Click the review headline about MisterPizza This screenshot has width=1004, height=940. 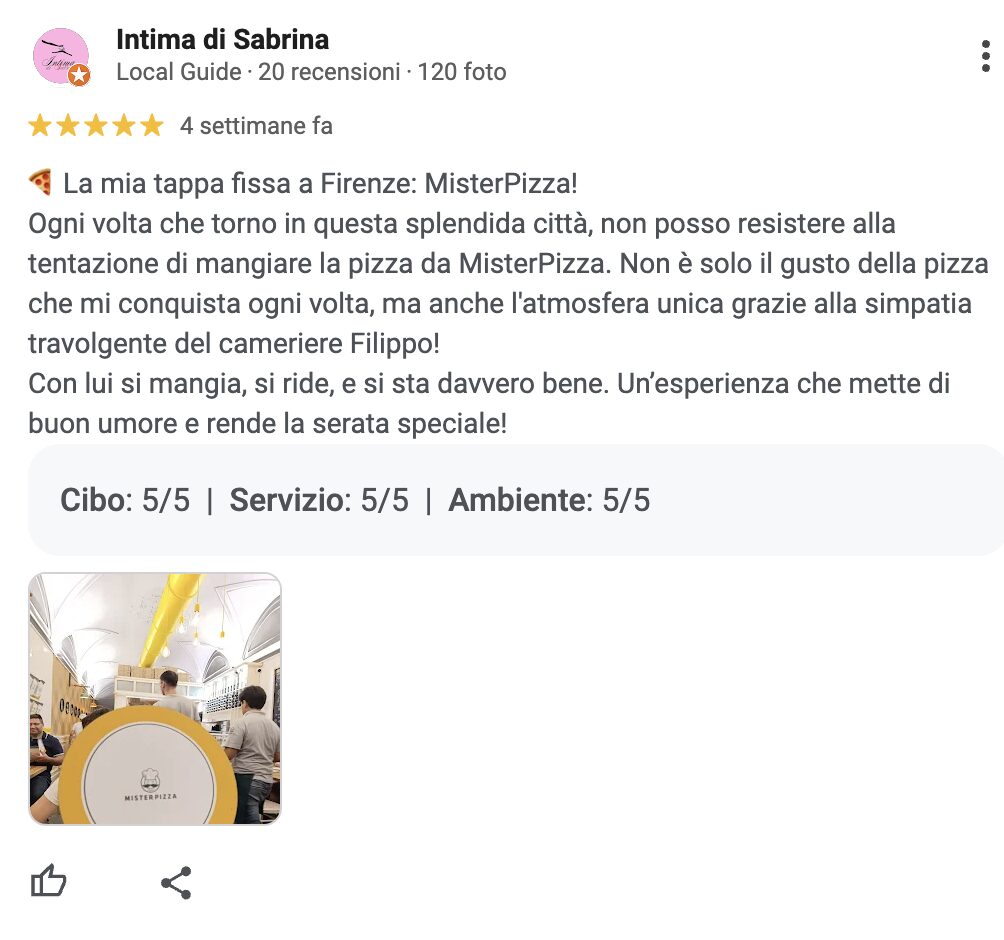[x=320, y=184]
